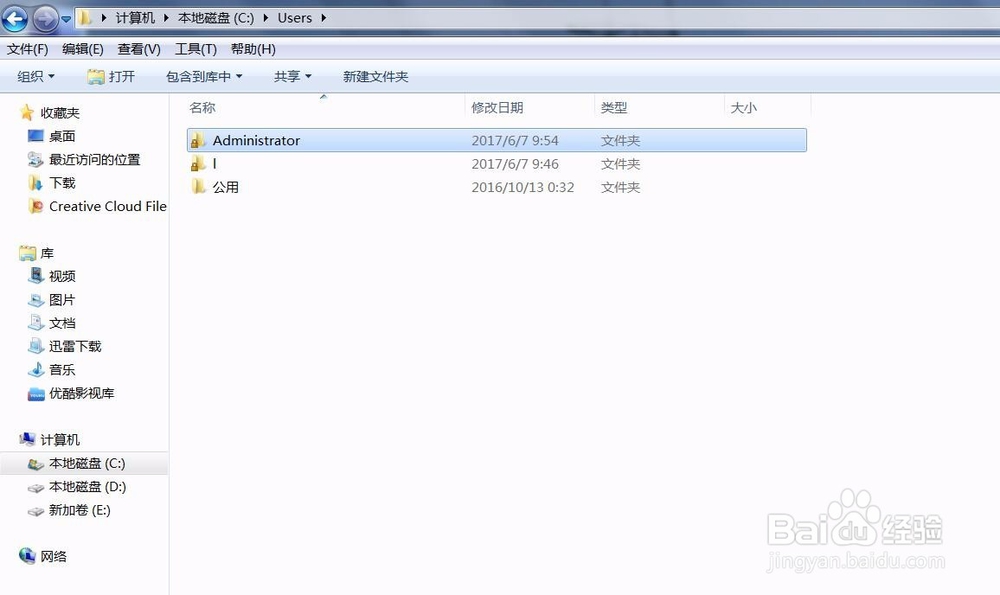This screenshot has height=595, width=1000.
Task: Open 桌面 in the favorites list
Action: (x=52, y=136)
